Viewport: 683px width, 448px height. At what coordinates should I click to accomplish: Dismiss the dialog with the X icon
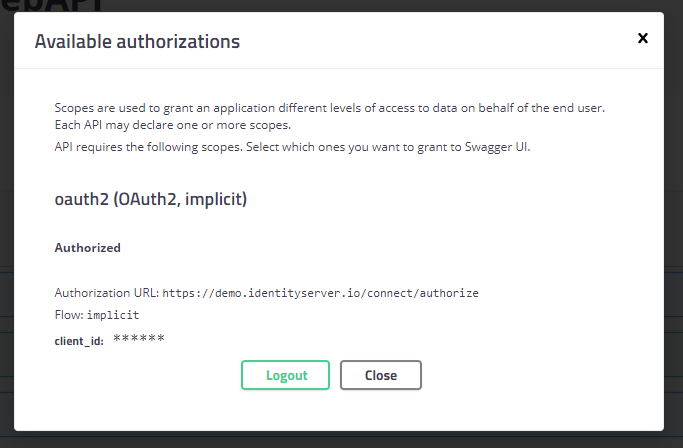pyautogui.click(x=643, y=38)
